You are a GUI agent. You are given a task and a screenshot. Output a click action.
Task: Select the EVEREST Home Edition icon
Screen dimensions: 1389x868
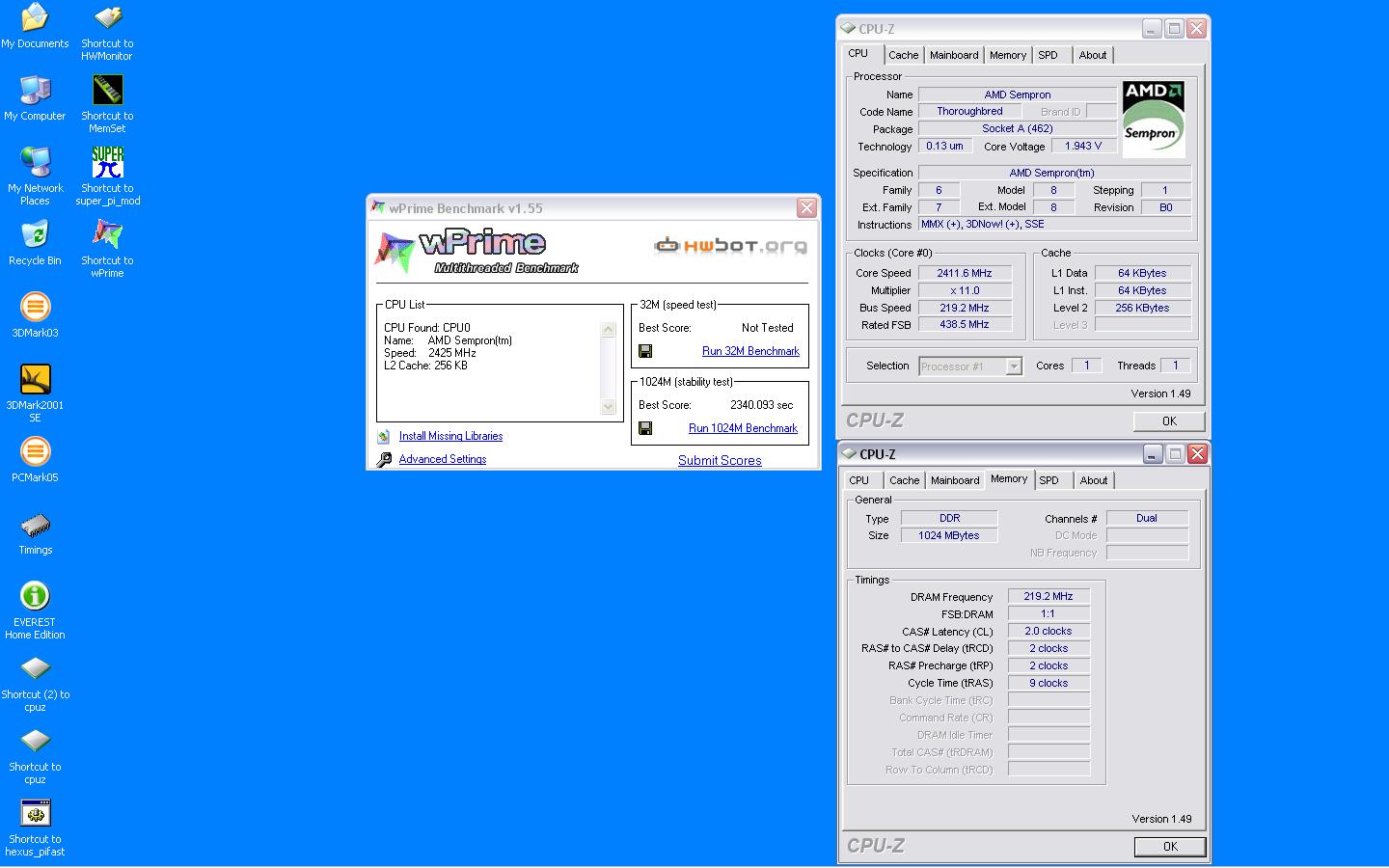pos(35,610)
